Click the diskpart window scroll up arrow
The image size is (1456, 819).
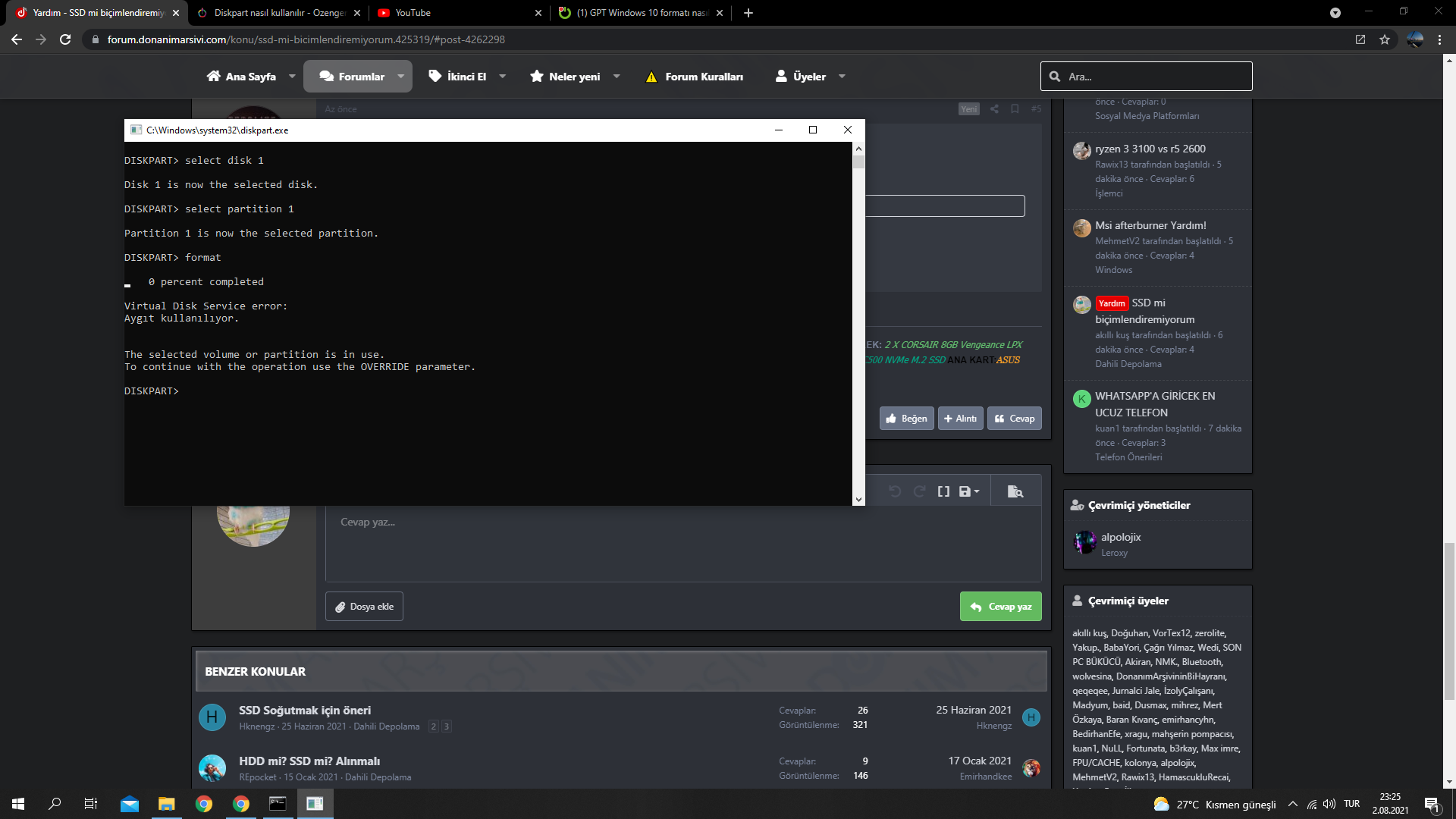(x=858, y=148)
